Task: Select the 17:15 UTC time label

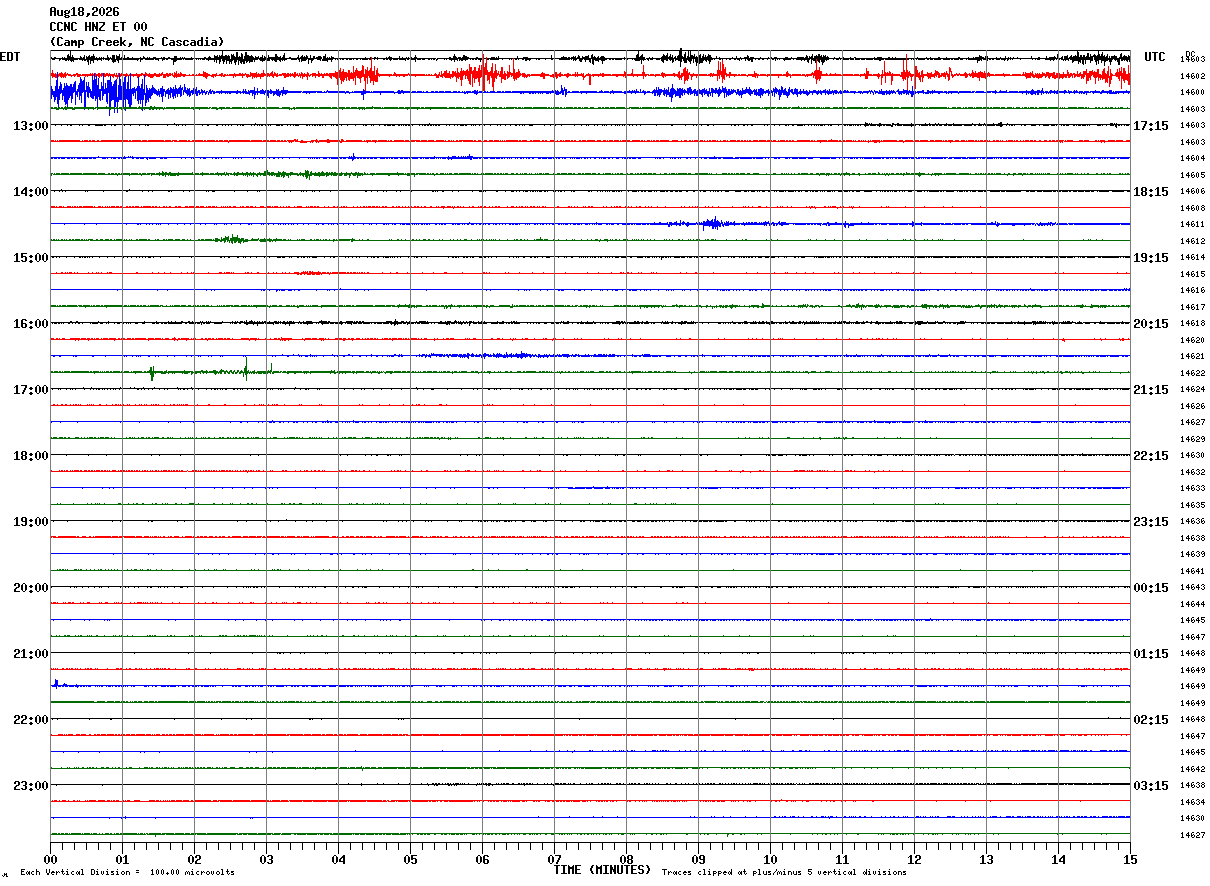Action: (1151, 125)
